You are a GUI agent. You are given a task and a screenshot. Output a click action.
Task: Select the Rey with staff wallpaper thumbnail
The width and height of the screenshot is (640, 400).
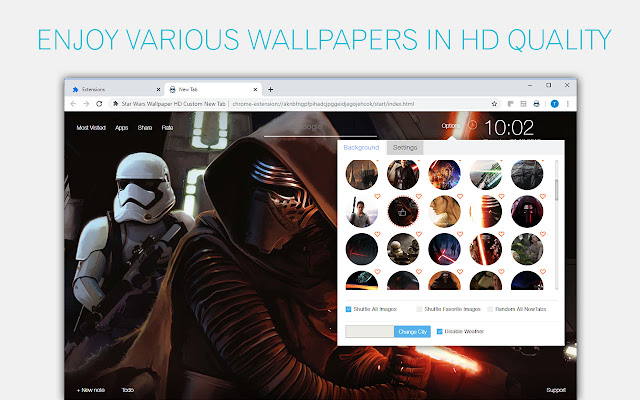(x=362, y=211)
